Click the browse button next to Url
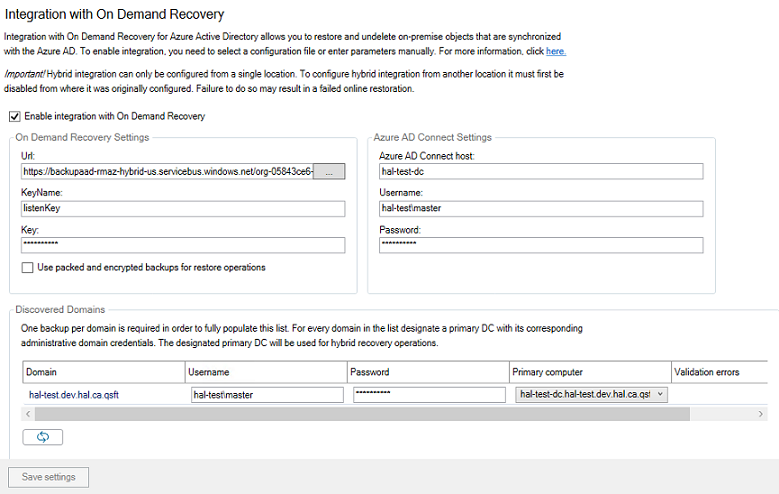The height and width of the screenshot is (494, 779). pyautogui.click(x=329, y=172)
